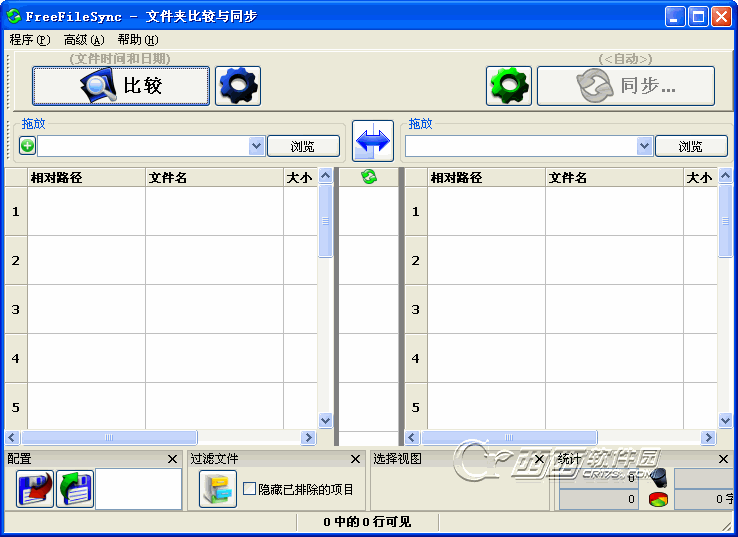Screen dimensions: 738x537
Task: Open the 程序(P) menu
Action: click(x=29, y=40)
